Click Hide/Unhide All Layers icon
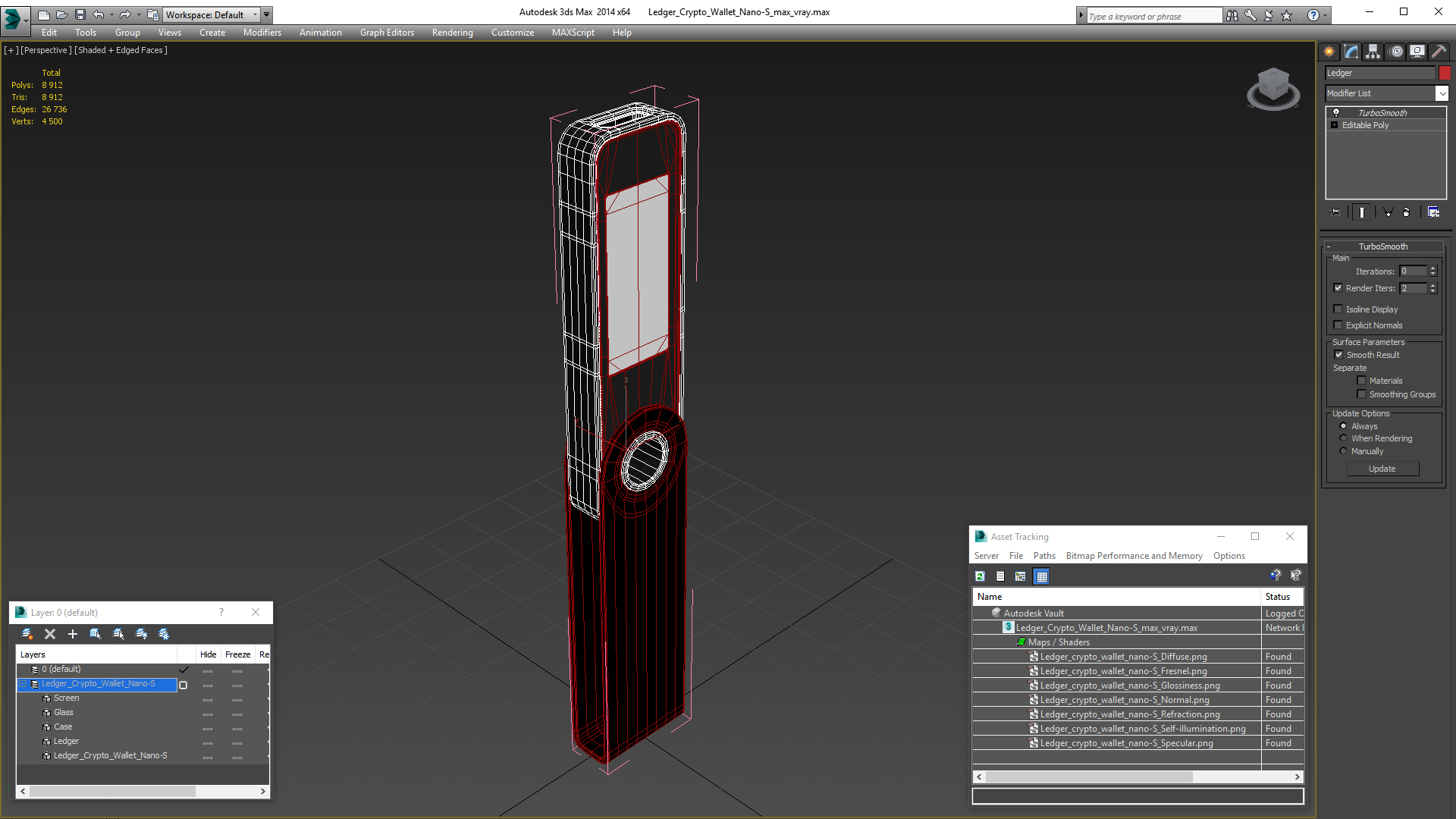Screen dimensions: 1456x819 click(x=141, y=634)
